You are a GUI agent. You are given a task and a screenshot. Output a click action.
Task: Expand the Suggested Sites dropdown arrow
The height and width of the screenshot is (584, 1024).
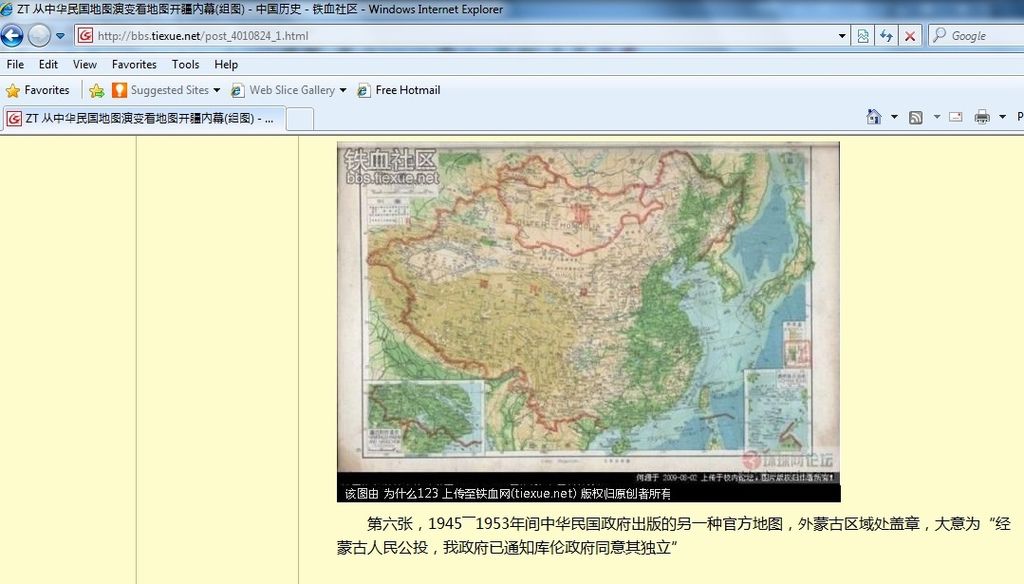(x=217, y=90)
